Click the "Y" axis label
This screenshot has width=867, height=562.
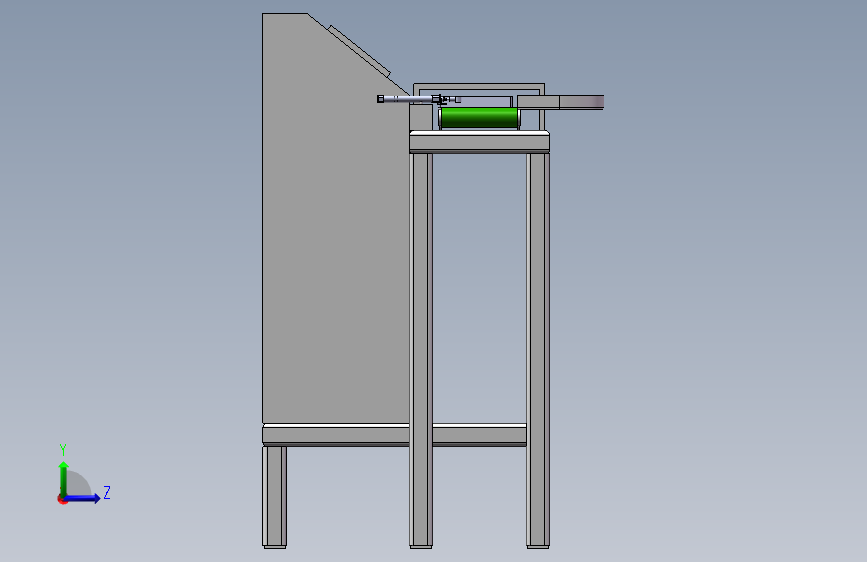pyautogui.click(x=63, y=449)
